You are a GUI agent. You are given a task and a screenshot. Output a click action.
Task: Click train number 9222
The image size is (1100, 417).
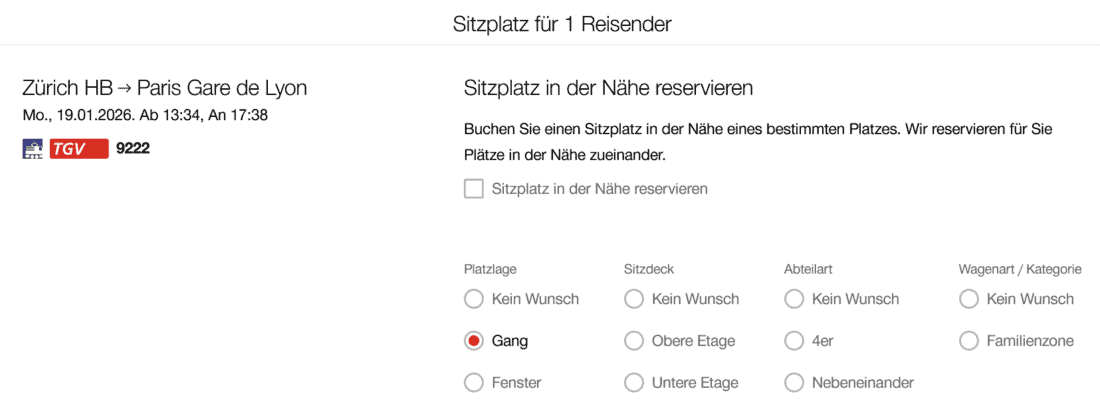point(133,149)
